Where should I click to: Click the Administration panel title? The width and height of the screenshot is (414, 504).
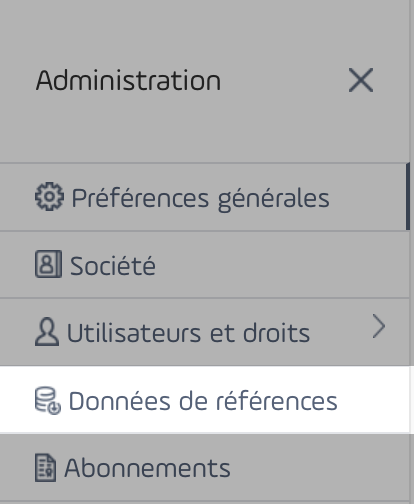pos(128,80)
